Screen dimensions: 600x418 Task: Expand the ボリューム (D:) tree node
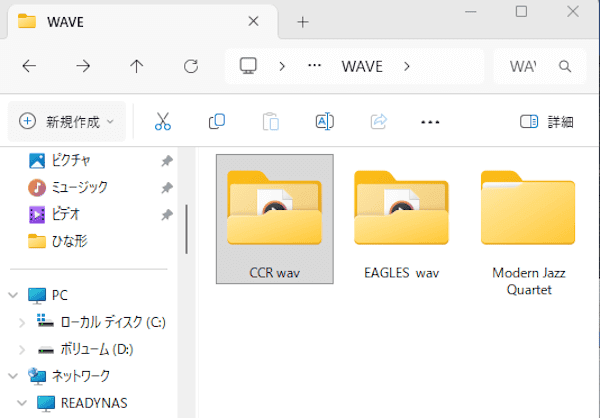click(23, 349)
